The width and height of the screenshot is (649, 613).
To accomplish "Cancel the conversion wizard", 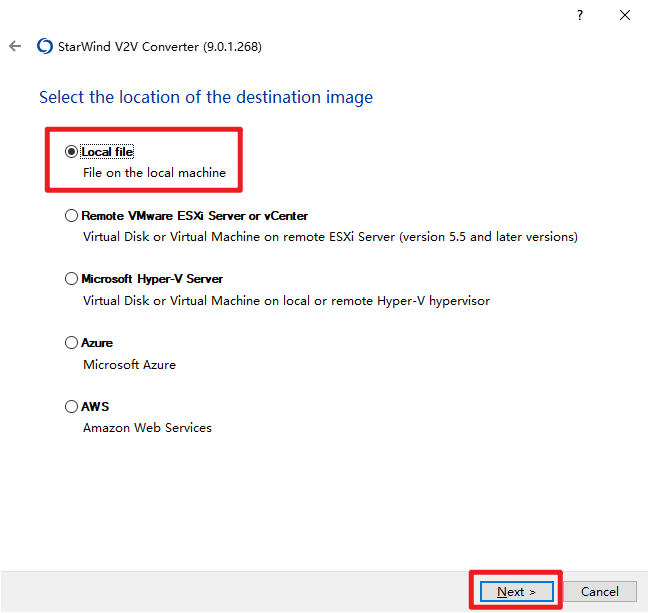I will pos(600,591).
